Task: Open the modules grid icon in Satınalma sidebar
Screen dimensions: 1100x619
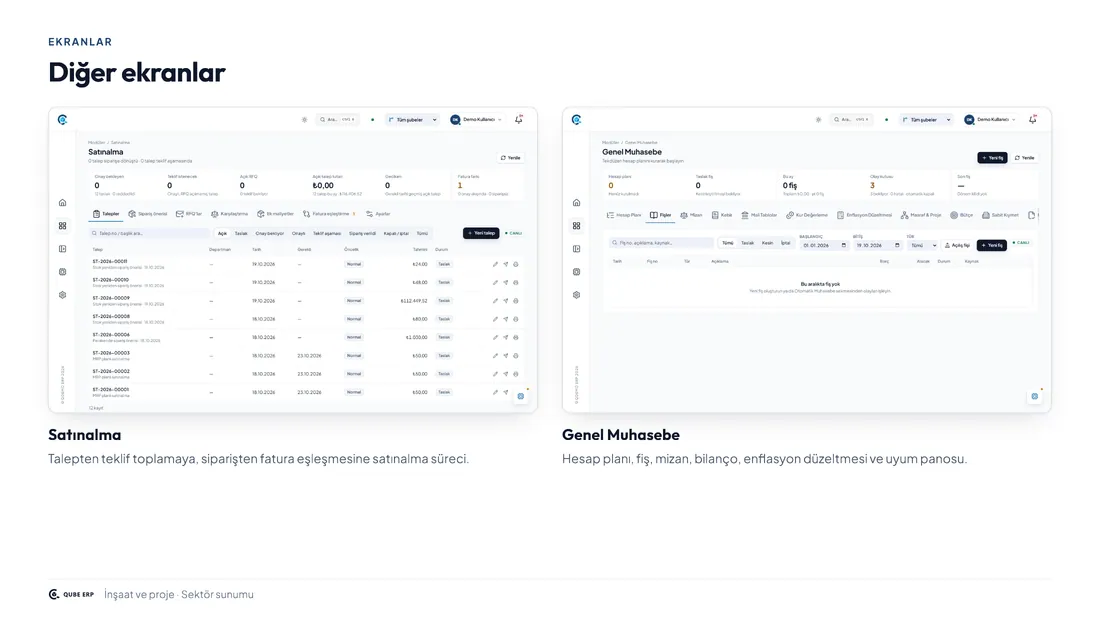Action: pyautogui.click(x=62, y=226)
